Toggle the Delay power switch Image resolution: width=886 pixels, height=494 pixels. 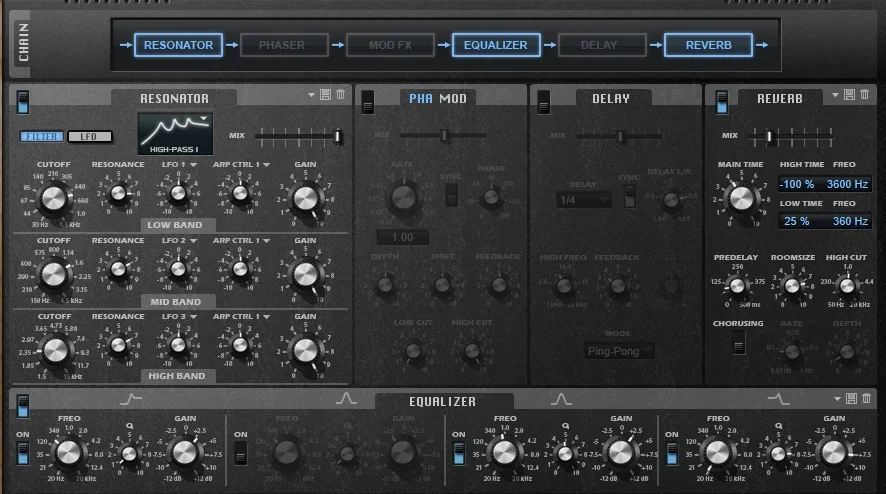click(544, 102)
